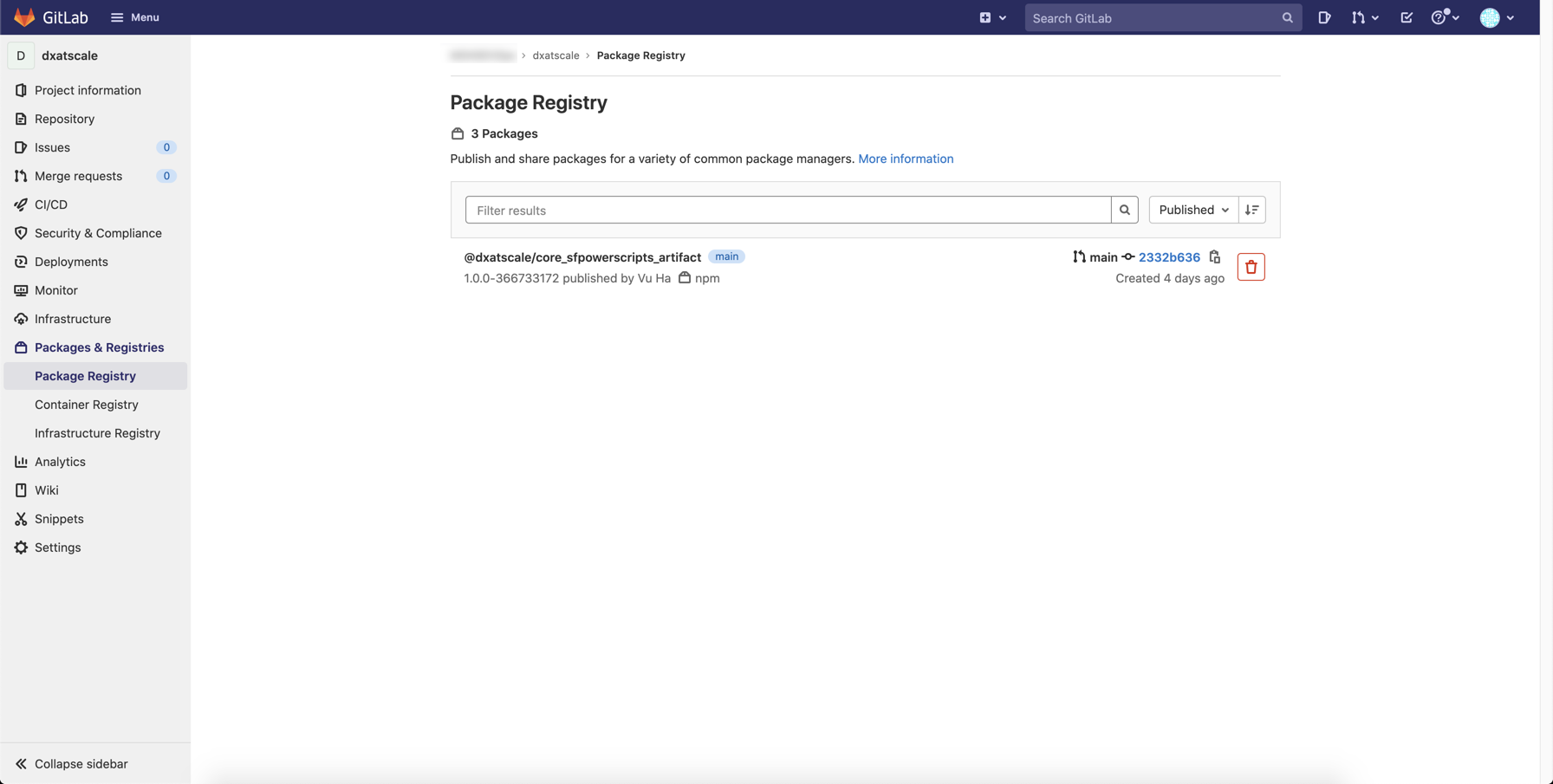This screenshot has width=1553, height=784.
Task: Open Packages & Registries section
Action: 99,347
